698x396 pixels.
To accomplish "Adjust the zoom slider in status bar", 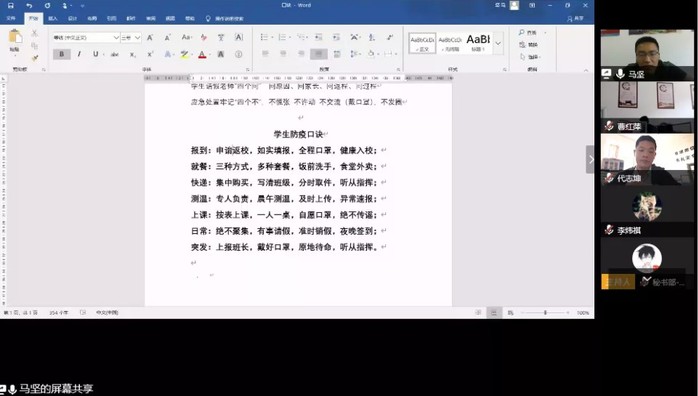I will [x=545, y=313].
